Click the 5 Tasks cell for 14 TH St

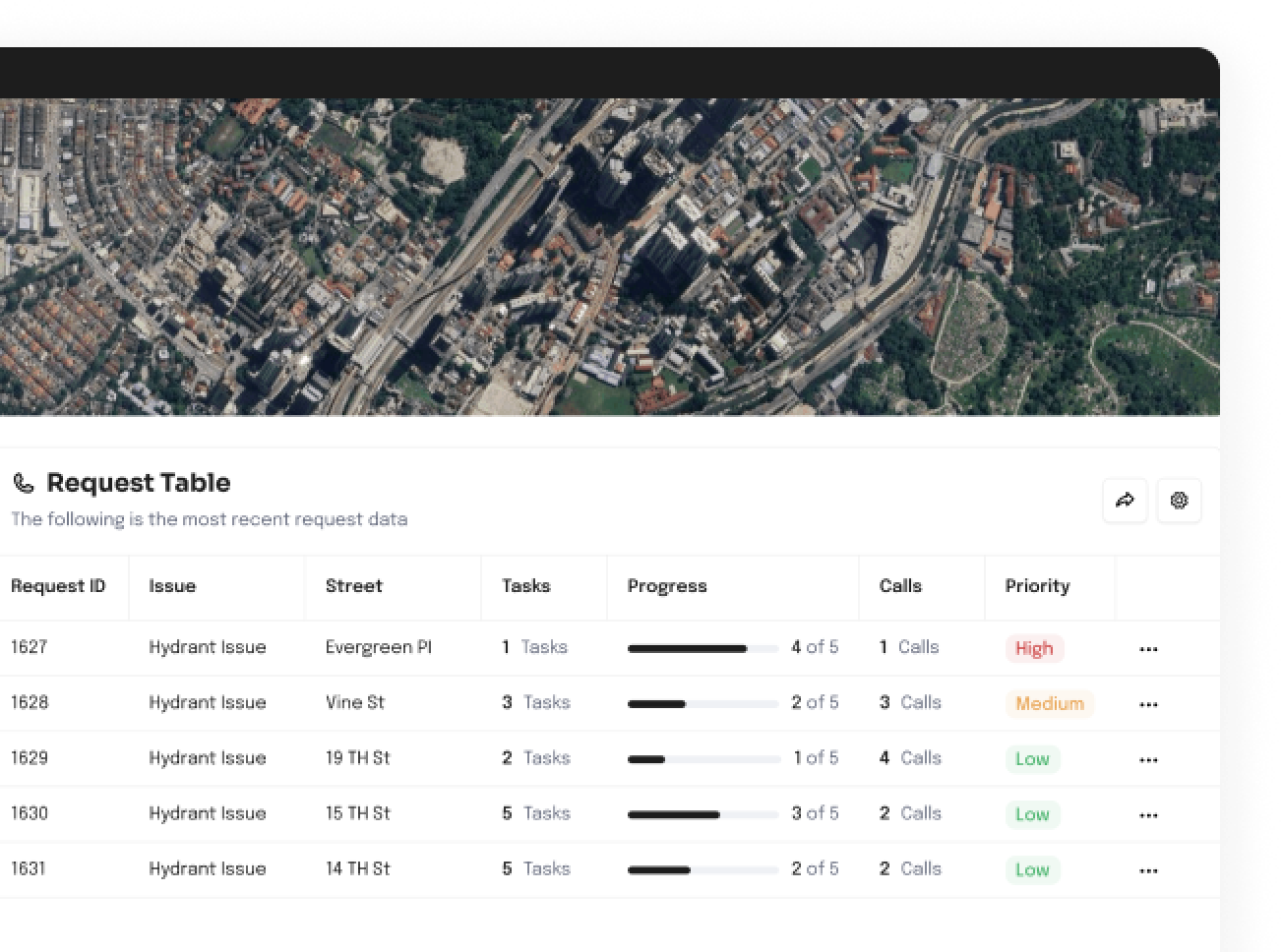536,868
